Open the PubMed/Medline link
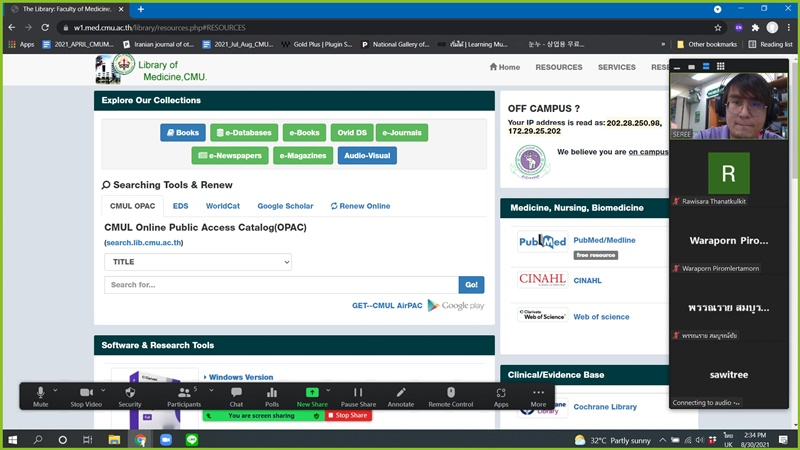Viewport: 800px width, 450px height. coord(604,240)
